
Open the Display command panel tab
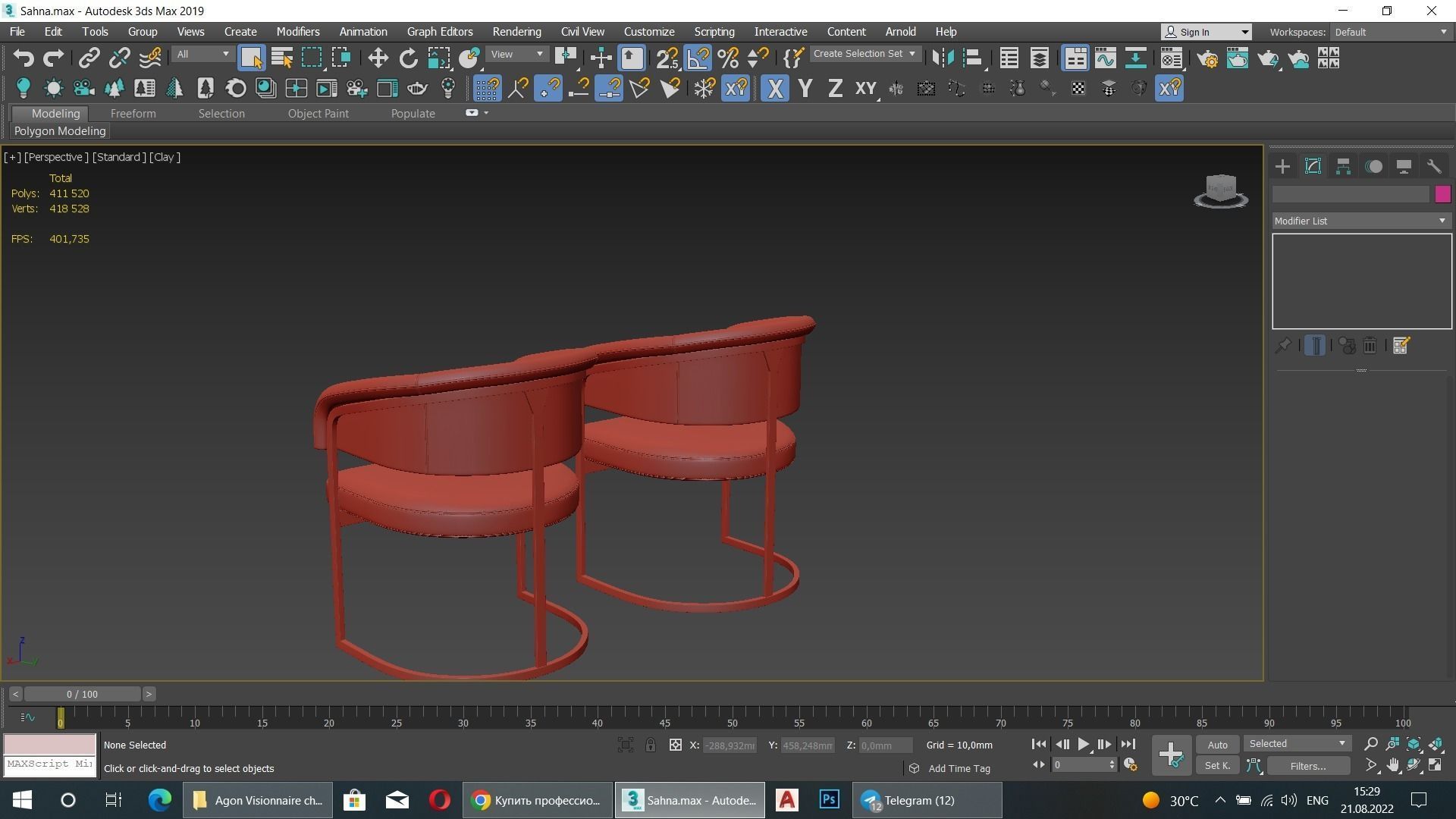tap(1404, 167)
